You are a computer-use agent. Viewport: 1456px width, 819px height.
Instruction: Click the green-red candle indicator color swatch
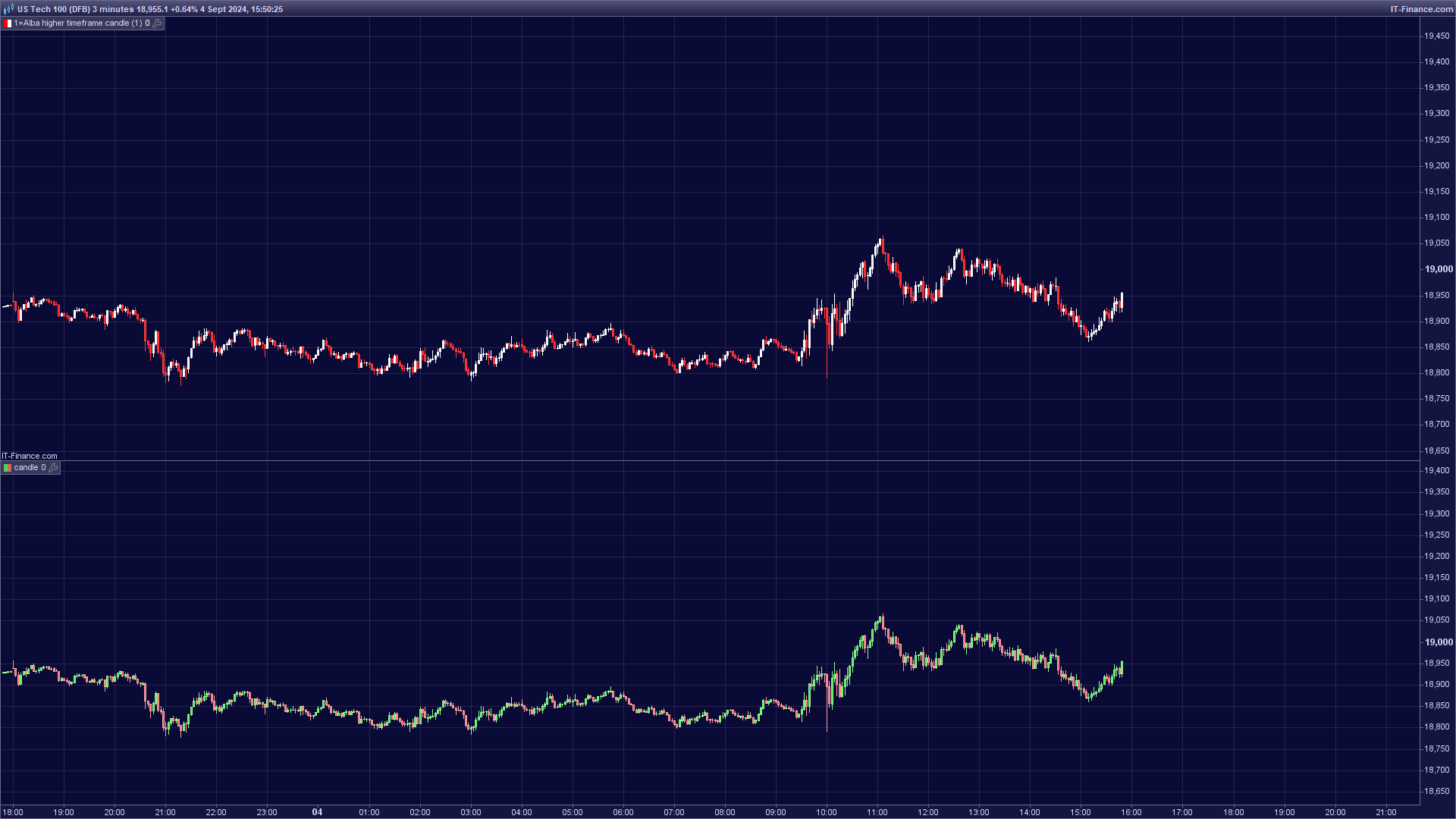point(8,468)
